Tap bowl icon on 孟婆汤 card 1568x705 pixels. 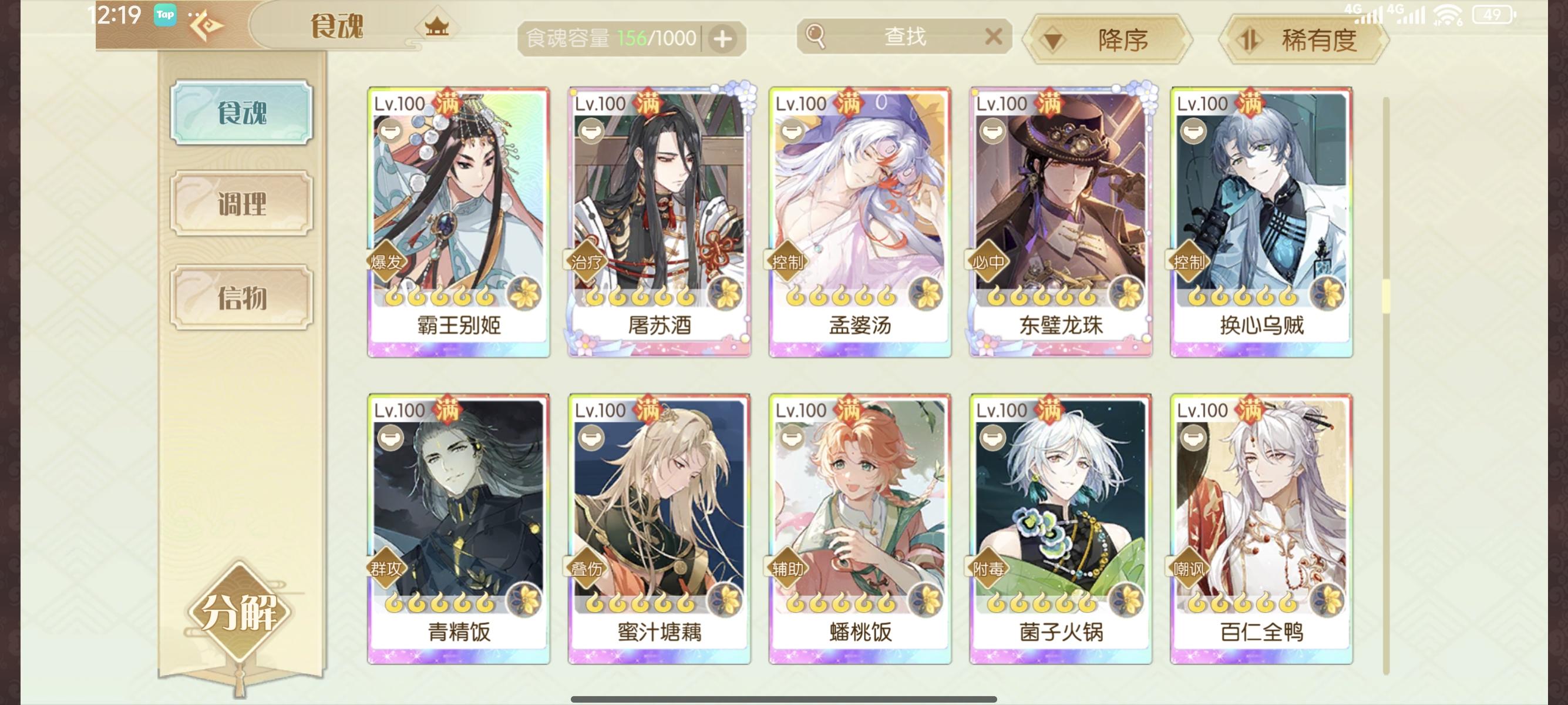click(791, 131)
